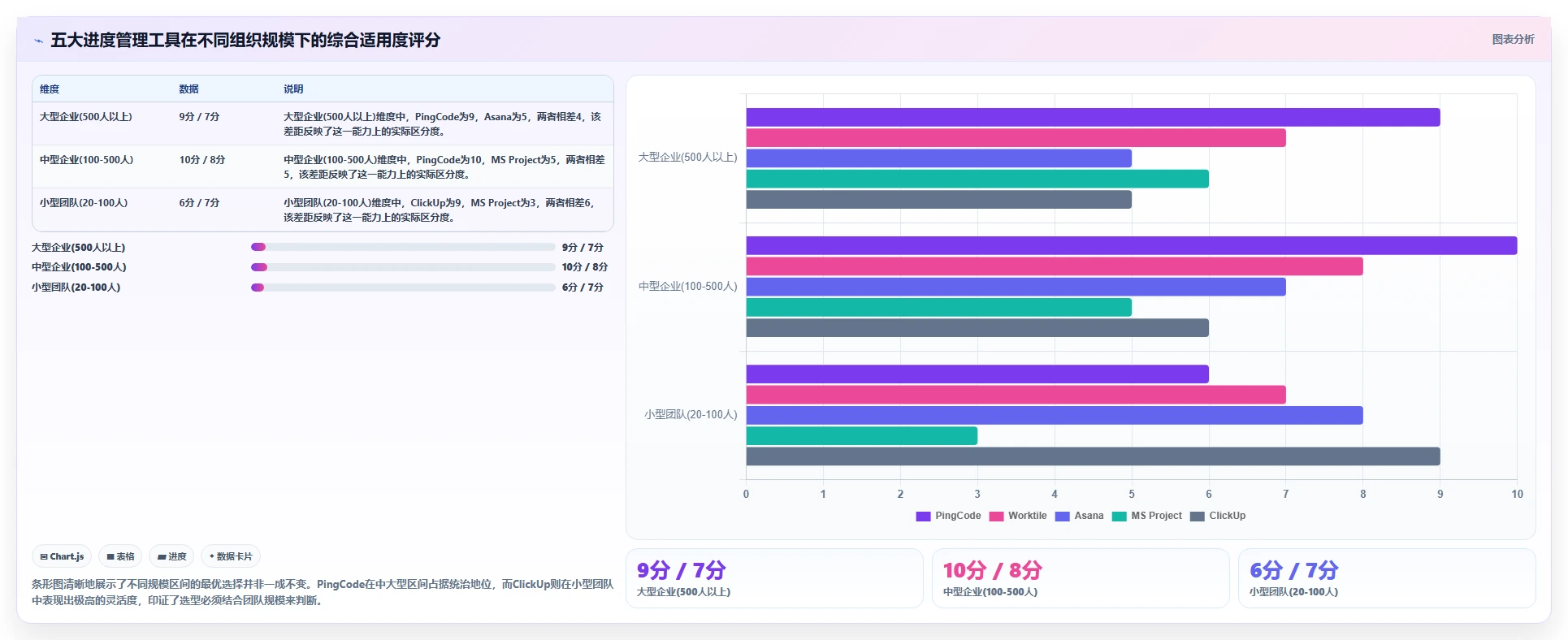Viewport: 1568px width, 640px height.
Task: Click the gray ClickUp bar for 中型企业
Action: pyautogui.click(x=977, y=328)
